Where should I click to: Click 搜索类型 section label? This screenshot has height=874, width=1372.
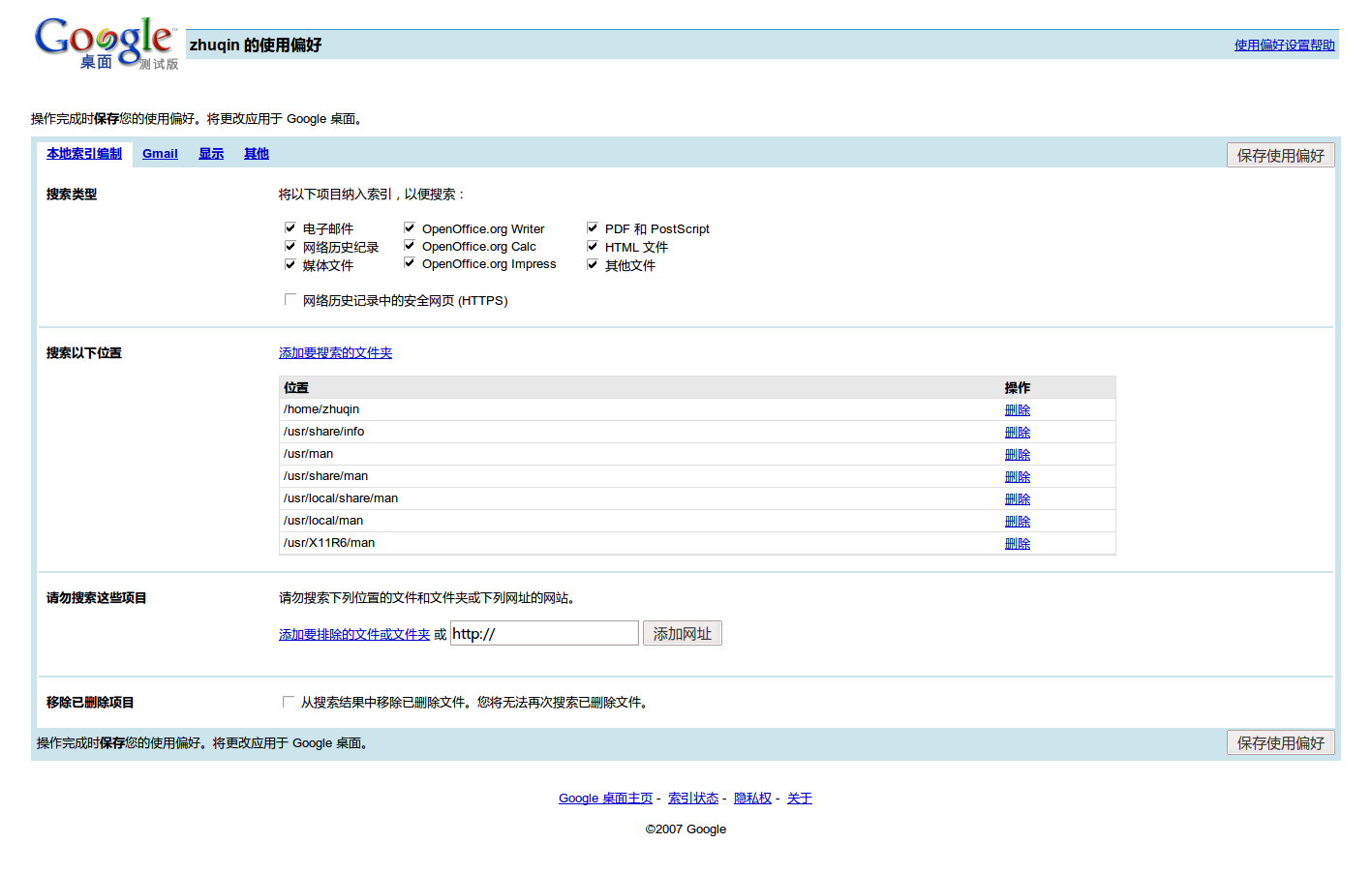pyautogui.click(x=72, y=195)
